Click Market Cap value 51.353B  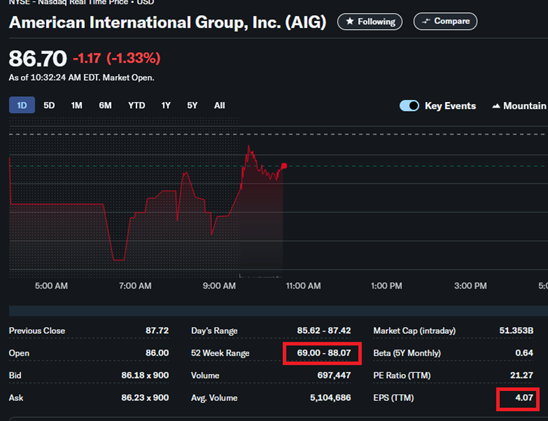[516, 331]
